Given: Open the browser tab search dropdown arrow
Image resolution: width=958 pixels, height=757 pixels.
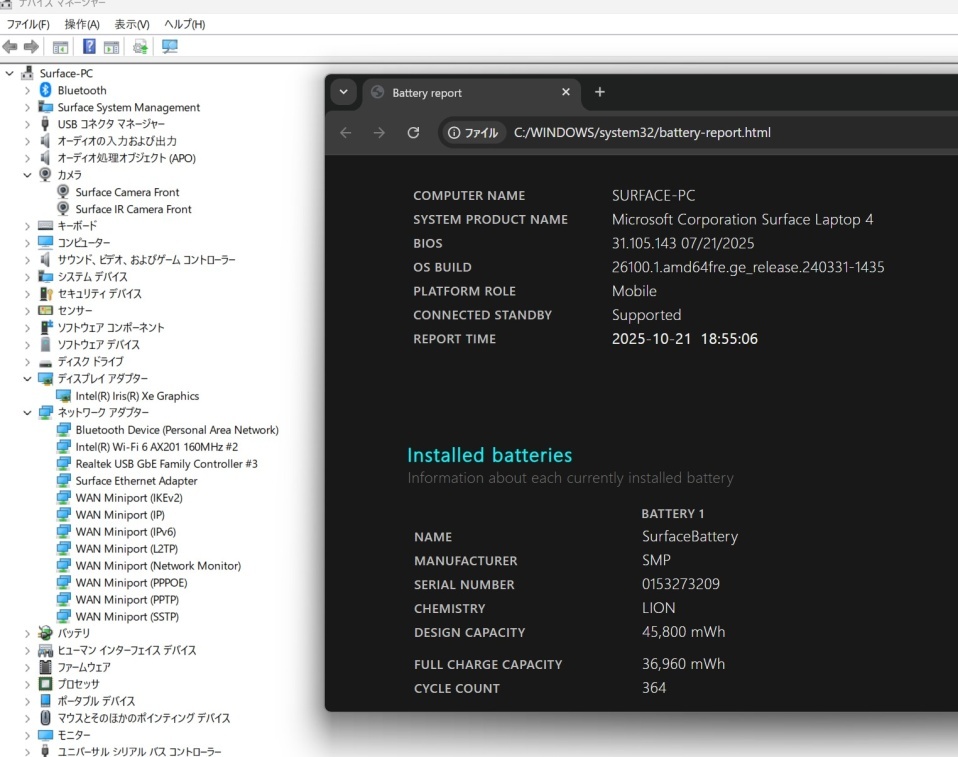Looking at the screenshot, I should coord(344,92).
